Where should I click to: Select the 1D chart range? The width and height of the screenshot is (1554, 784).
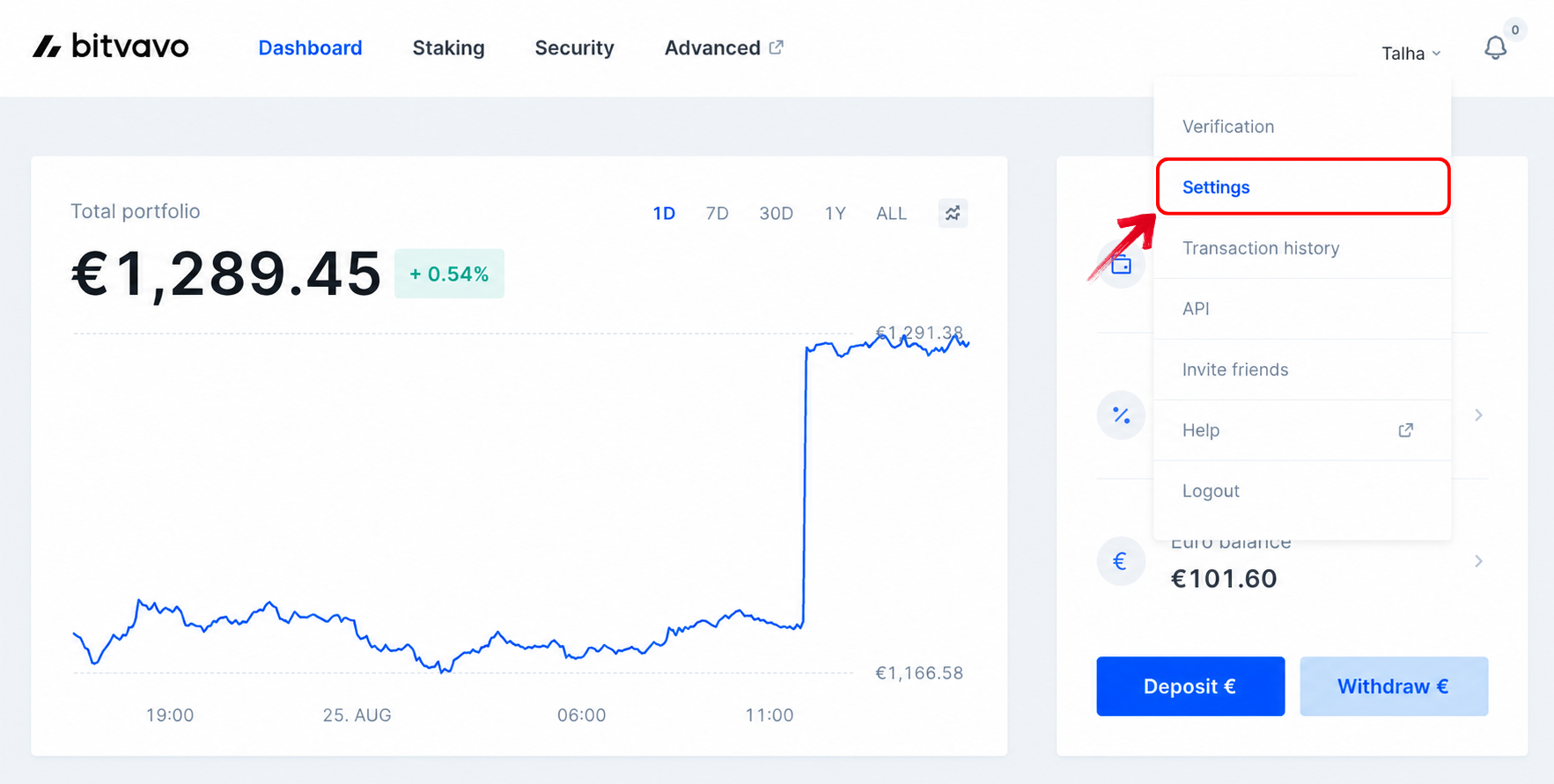tap(664, 213)
